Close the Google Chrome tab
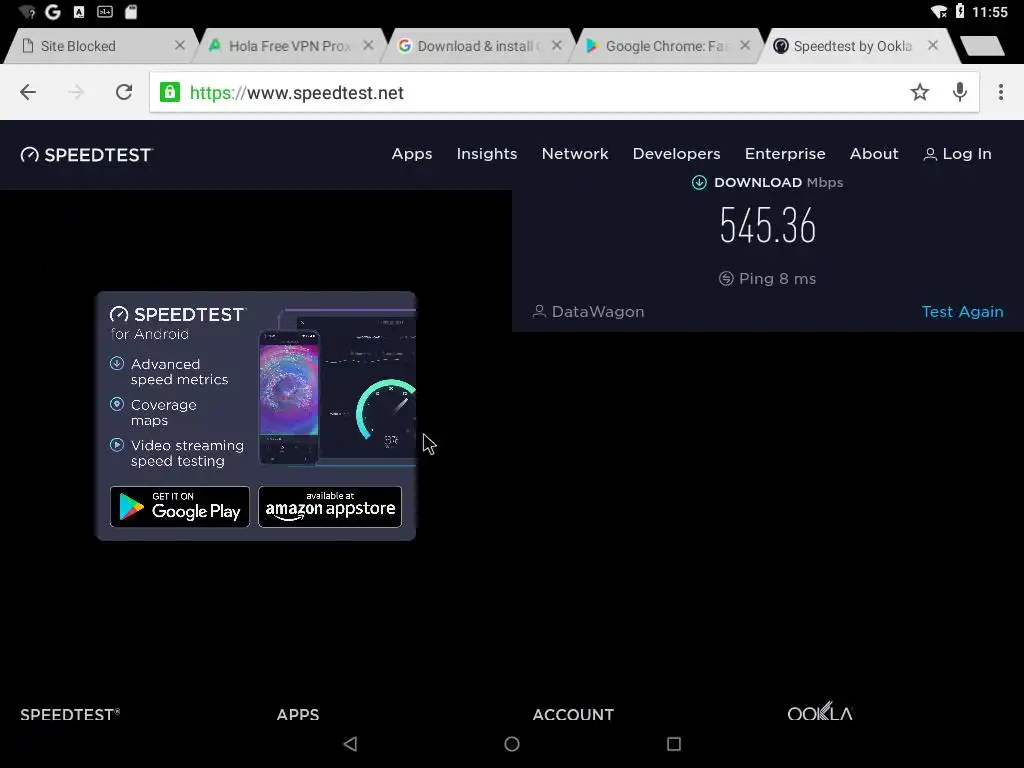Screen dimensions: 1024x768 point(745,45)
